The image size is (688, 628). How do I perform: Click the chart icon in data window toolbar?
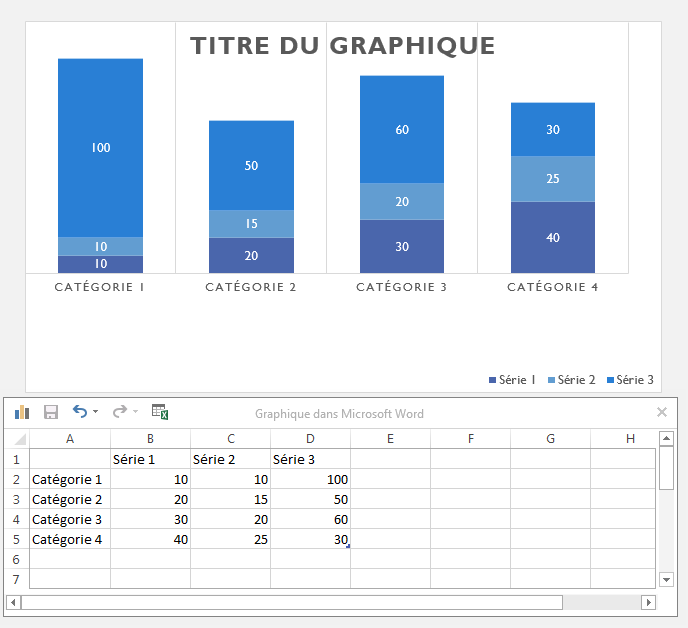click(x=22, y=412)
